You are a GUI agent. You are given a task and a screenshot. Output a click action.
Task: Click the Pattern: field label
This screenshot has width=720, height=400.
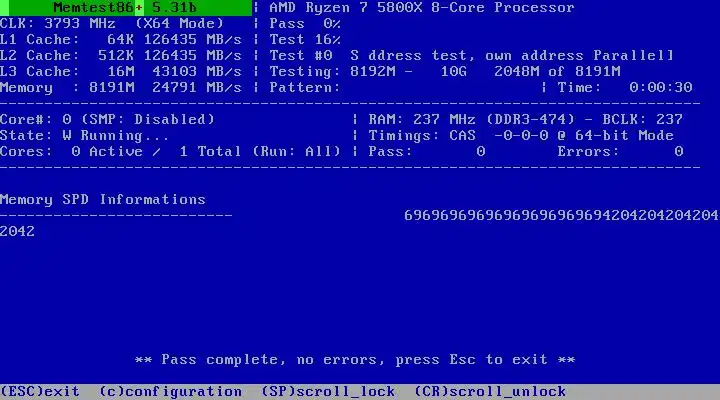[x=304, y=87]
